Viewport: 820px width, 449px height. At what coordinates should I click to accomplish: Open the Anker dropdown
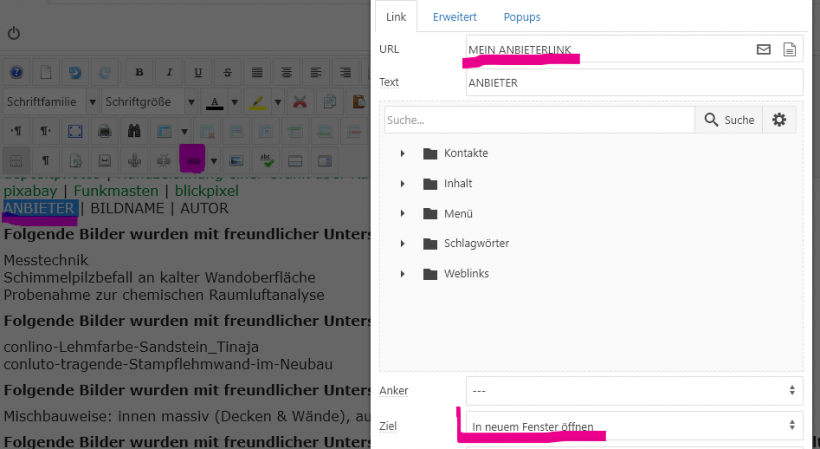(x=634, y=390)
